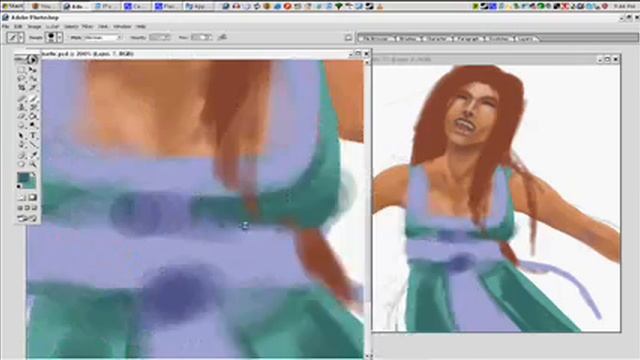
Task: Select the Pen tool
Action: point(22,144)
